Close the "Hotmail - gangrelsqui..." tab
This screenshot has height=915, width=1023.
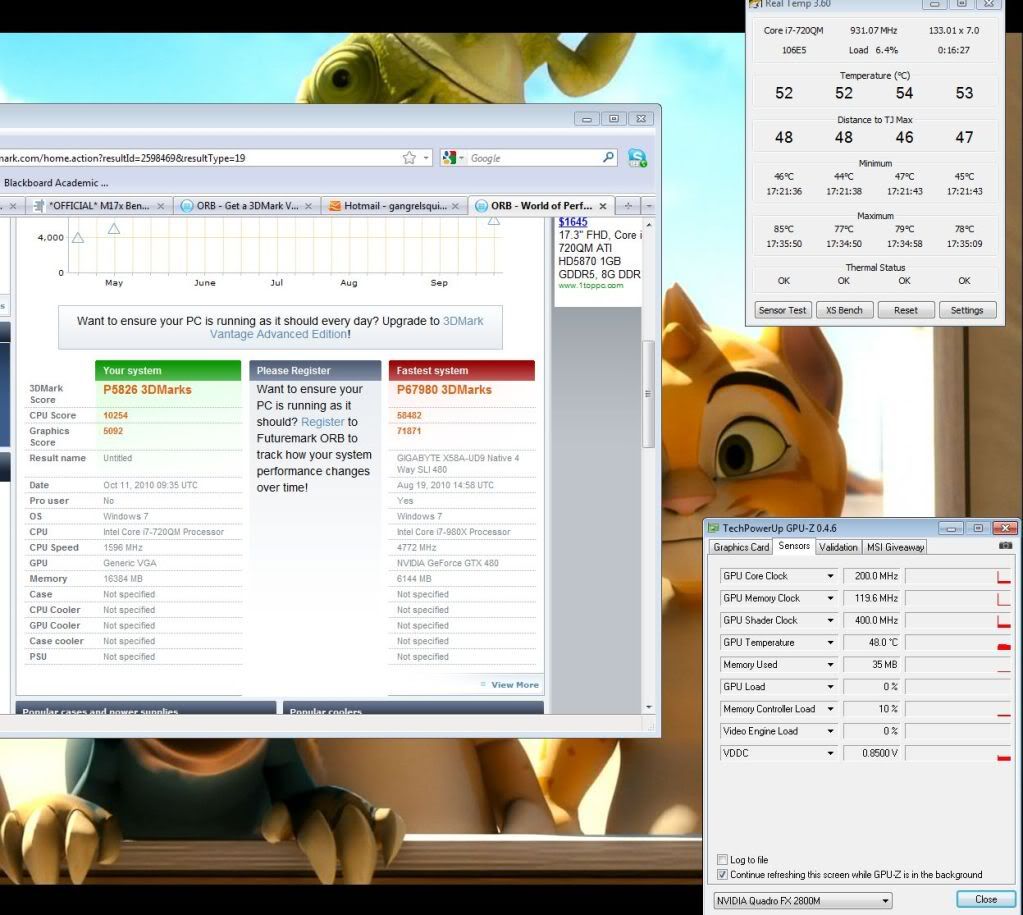coord(455,206)
